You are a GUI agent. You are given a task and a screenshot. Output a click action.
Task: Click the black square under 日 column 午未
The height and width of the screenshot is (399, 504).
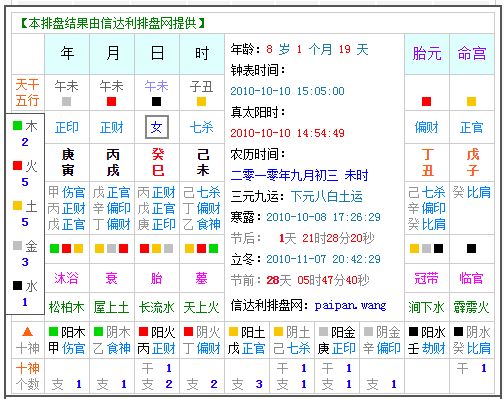[156, 101]
